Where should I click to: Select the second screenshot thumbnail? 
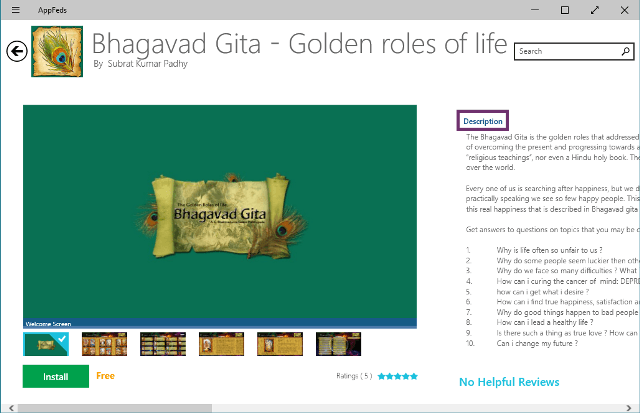104,344
